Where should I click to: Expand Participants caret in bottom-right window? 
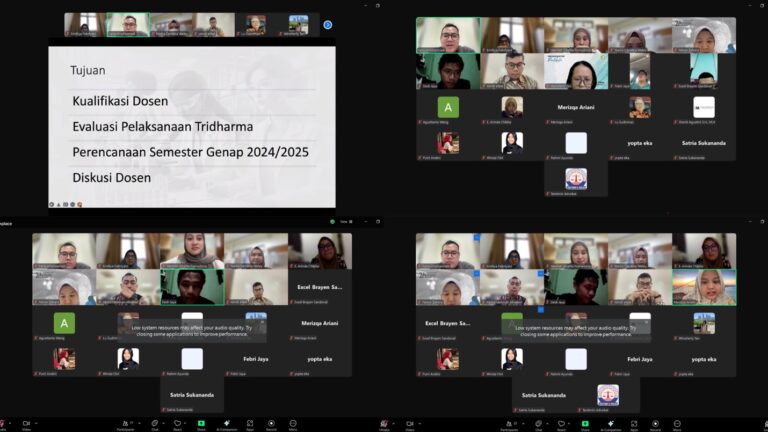tap(523, 423)
